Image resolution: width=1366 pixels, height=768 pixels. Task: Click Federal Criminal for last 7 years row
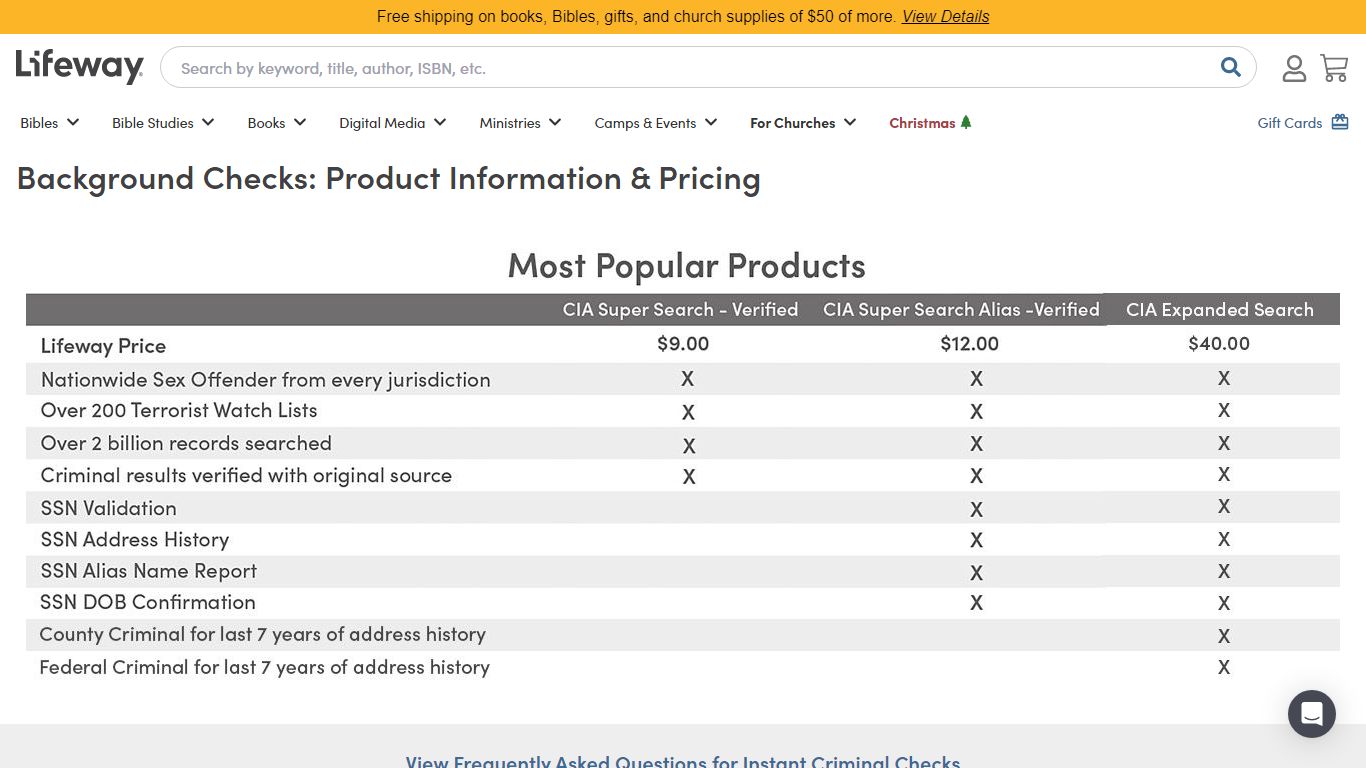(x=265, y=667)
